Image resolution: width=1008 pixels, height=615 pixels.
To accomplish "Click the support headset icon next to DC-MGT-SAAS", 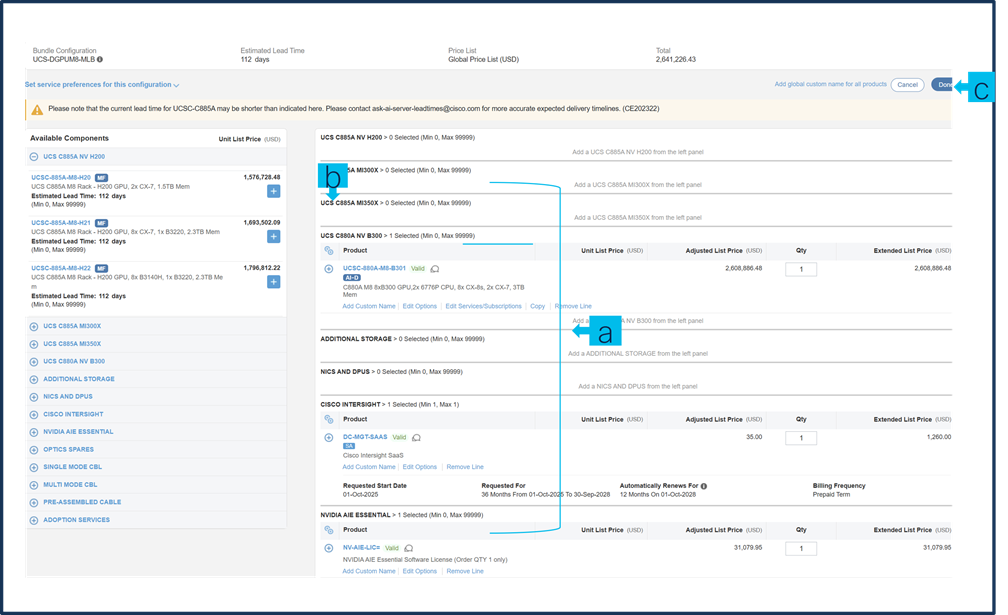I will pos(417,438).
